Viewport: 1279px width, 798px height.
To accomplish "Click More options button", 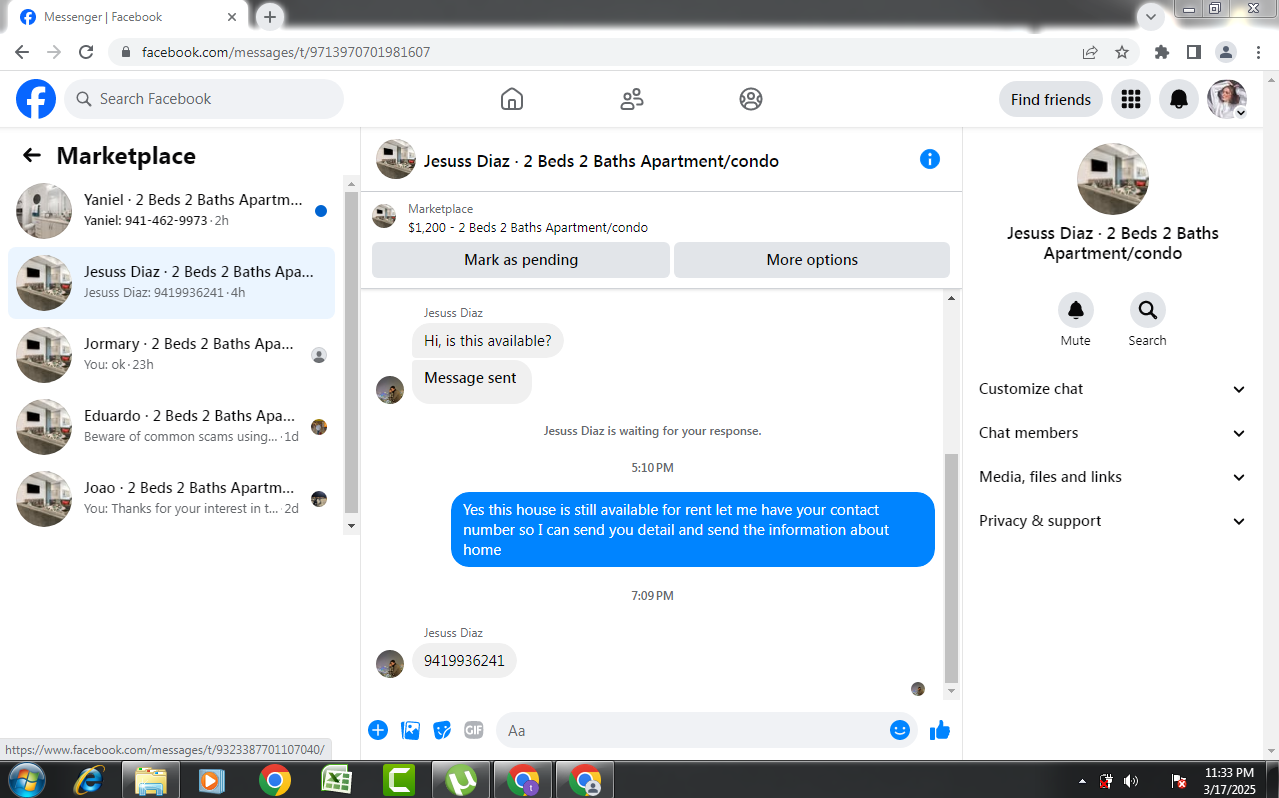I will 812,260.
